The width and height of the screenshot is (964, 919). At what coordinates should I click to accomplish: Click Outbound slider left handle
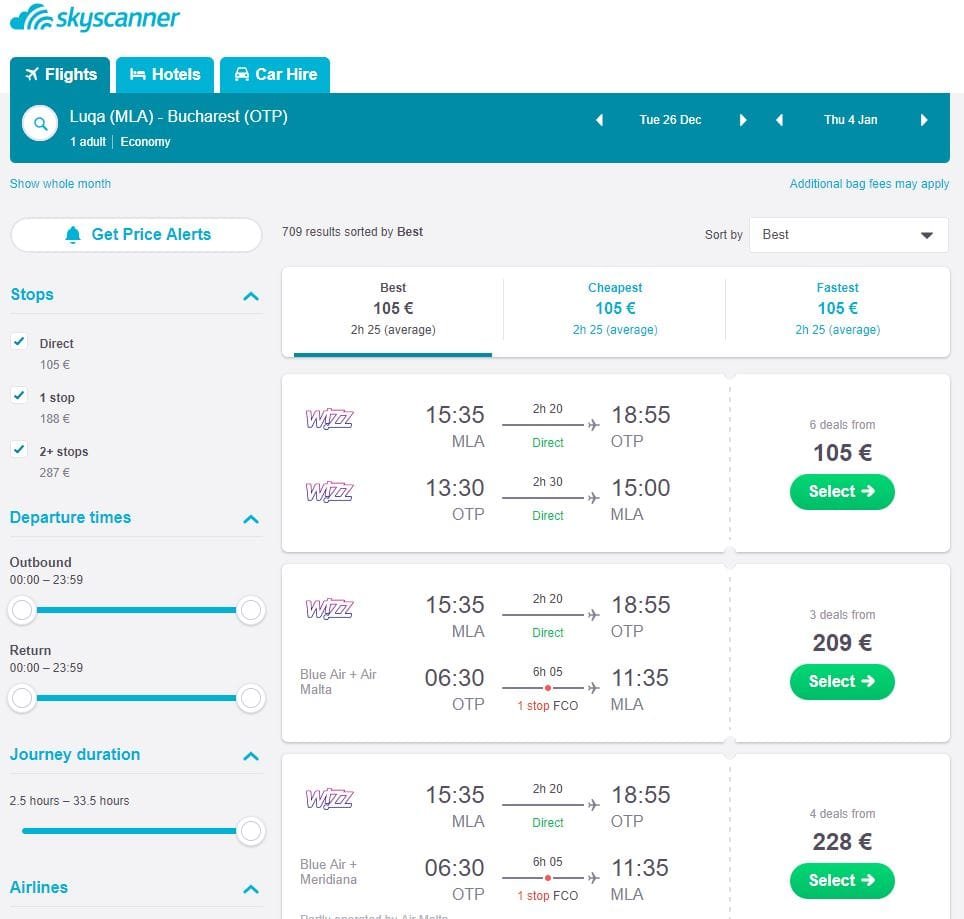point(22,610)
